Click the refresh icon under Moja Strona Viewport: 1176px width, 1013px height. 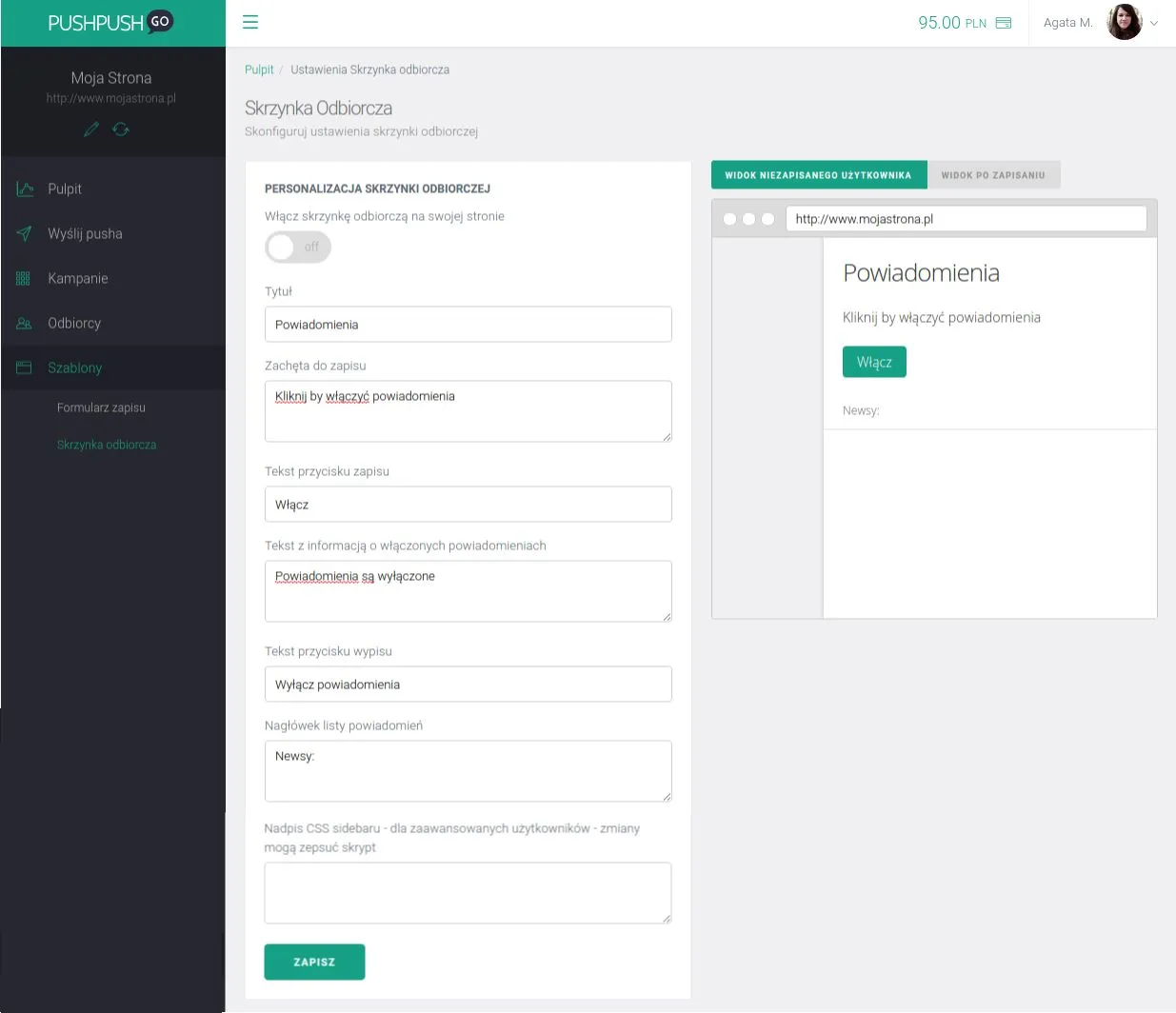coord(121,129)
